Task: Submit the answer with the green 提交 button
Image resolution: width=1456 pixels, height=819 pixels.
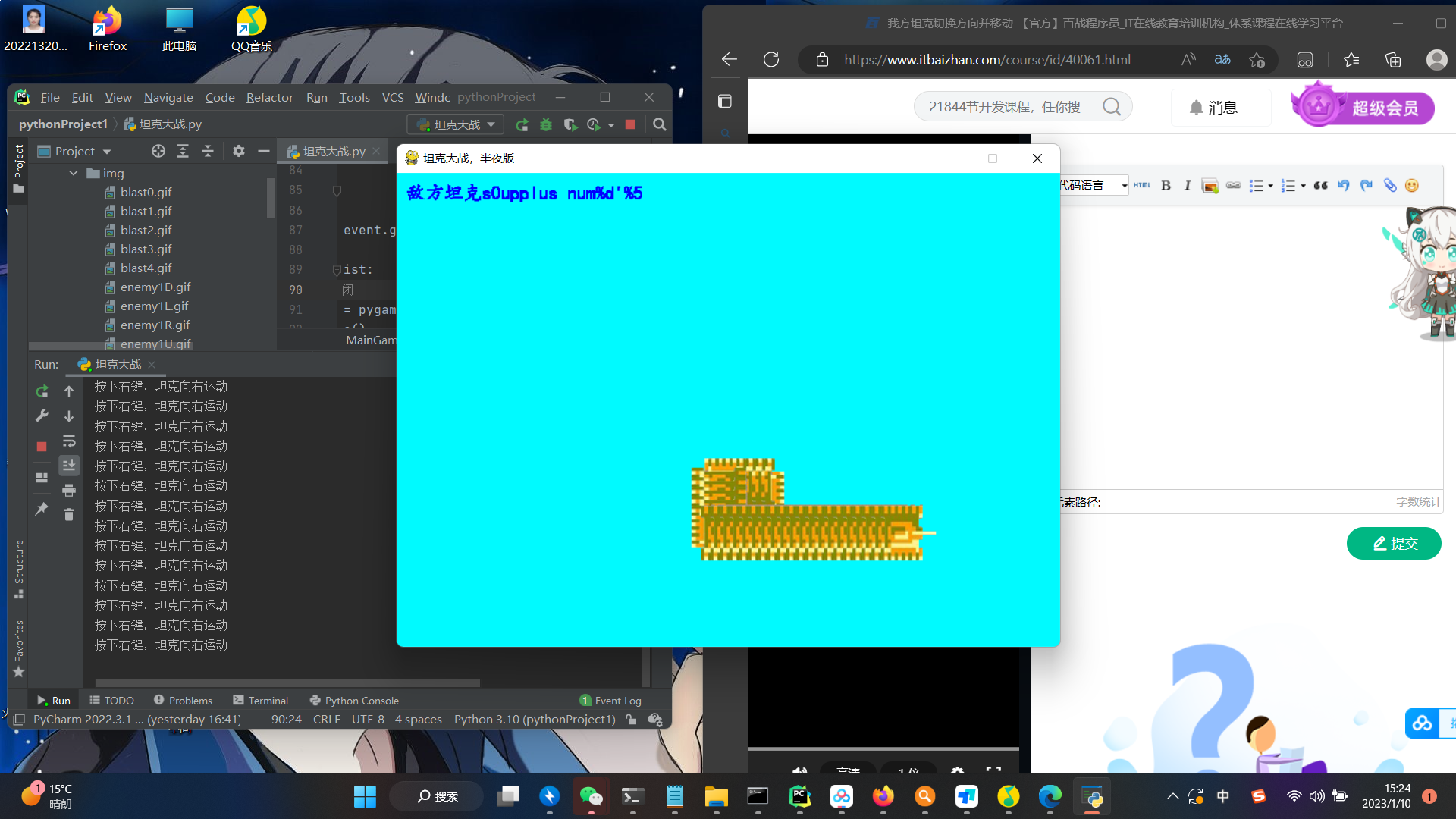Action: [1394, 543]
